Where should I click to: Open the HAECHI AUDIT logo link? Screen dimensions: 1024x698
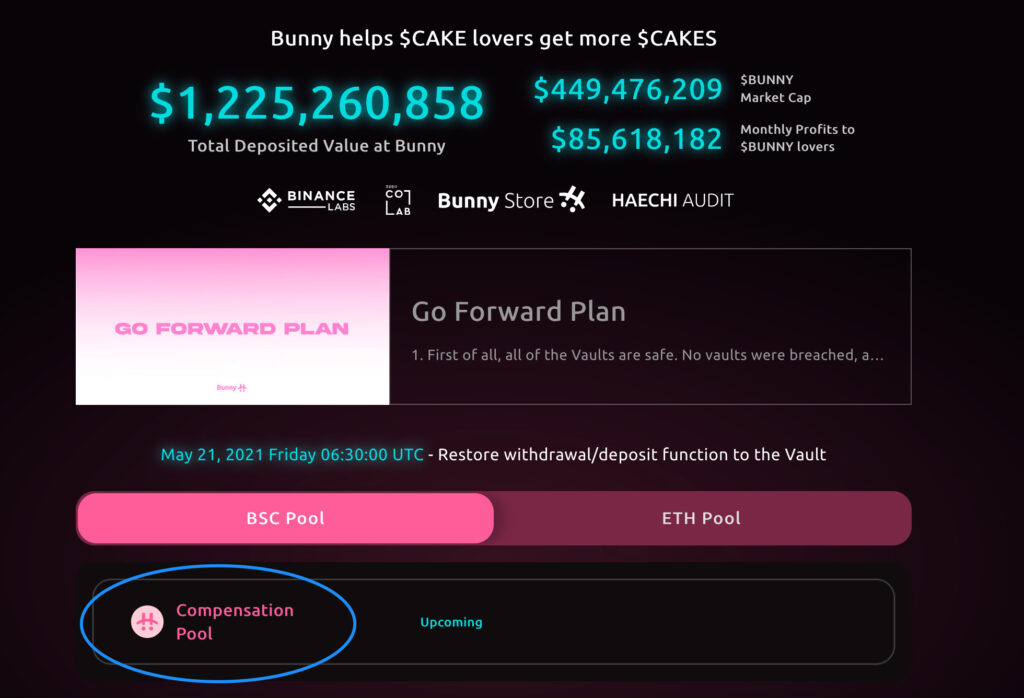[x=673, y=200]
